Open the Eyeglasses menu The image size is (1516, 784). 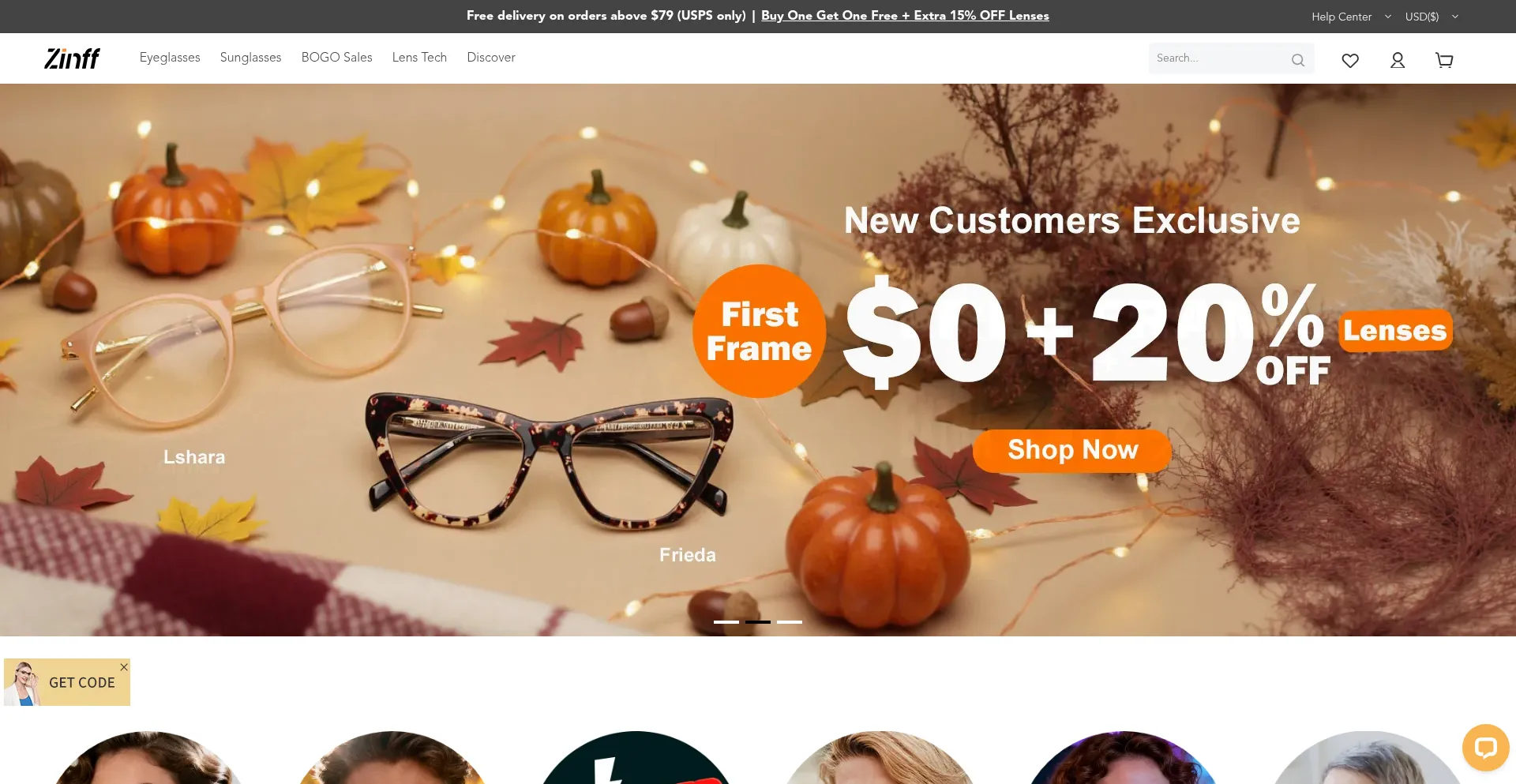click(x=170, y=58)
